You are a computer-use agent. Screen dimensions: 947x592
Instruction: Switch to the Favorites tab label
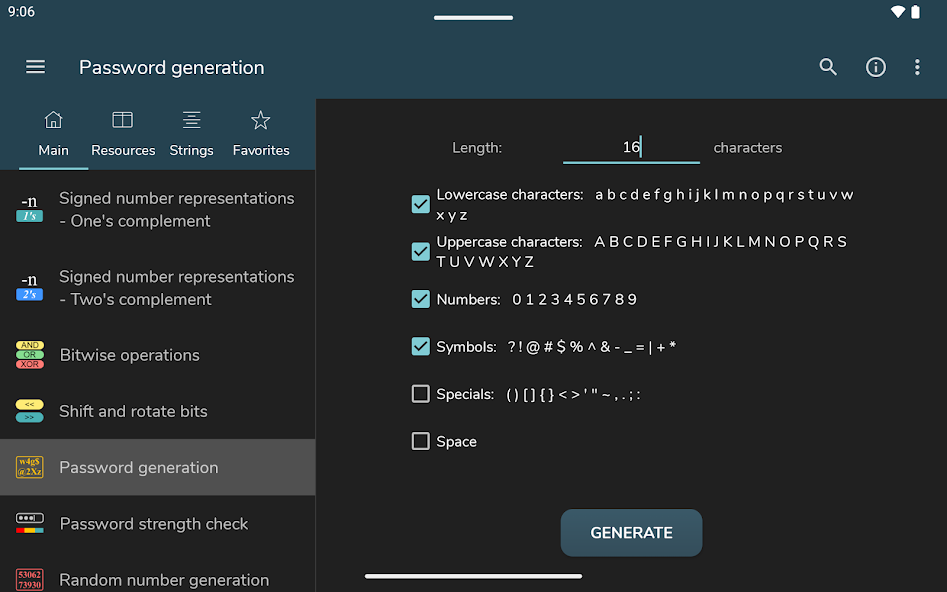[x=261, y=150]
